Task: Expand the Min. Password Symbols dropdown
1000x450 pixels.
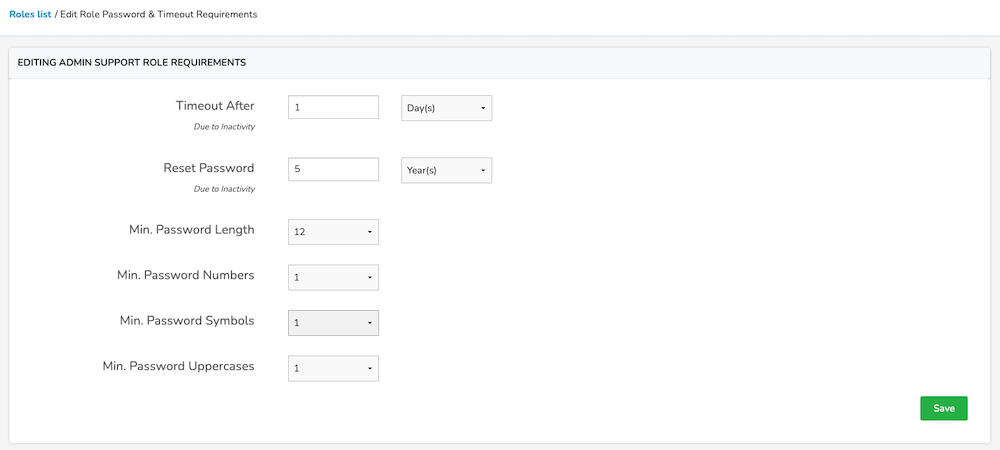Action: [x=334, y=323]
